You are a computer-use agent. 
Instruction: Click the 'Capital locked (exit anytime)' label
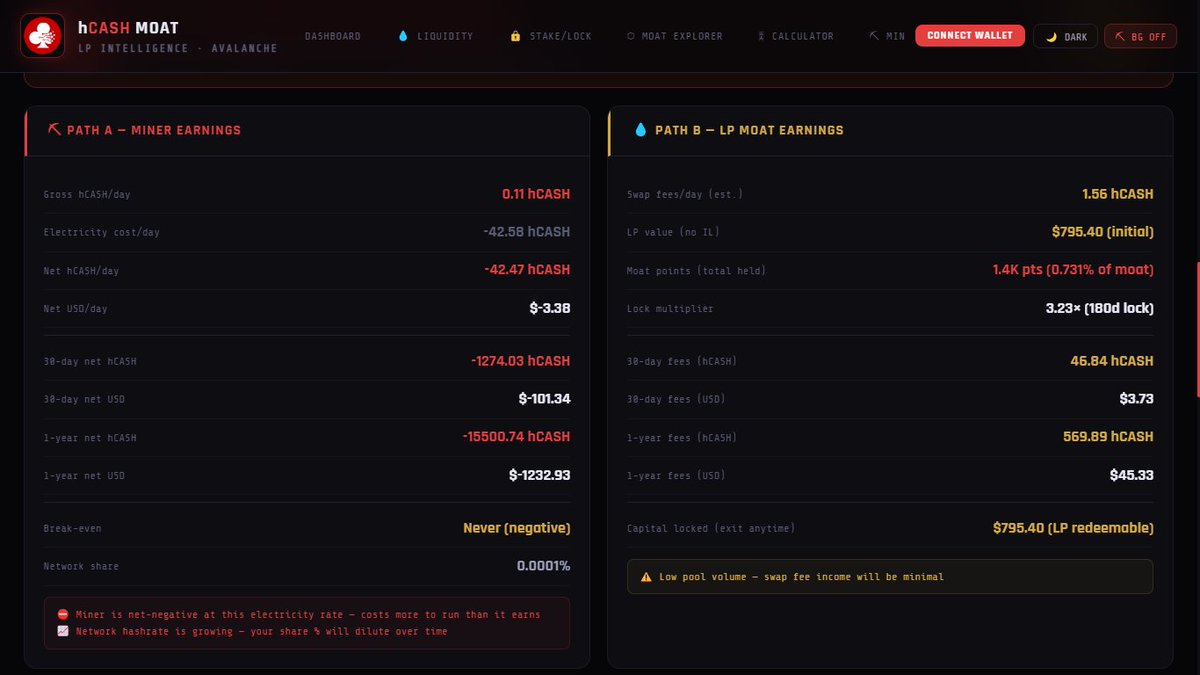point(711,528)
